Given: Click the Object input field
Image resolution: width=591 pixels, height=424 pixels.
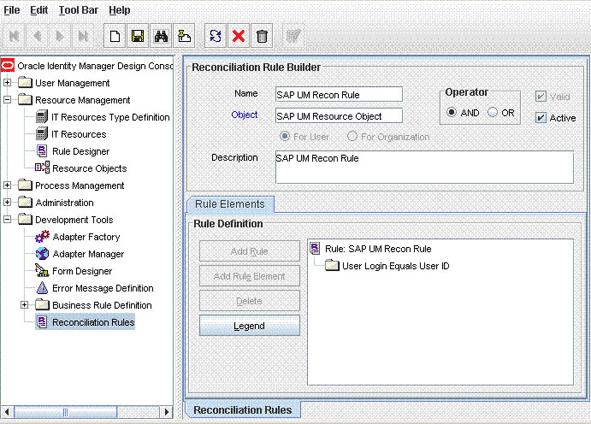Looking at the screenshot, I should pyautogui.click(x=339, y=116).
